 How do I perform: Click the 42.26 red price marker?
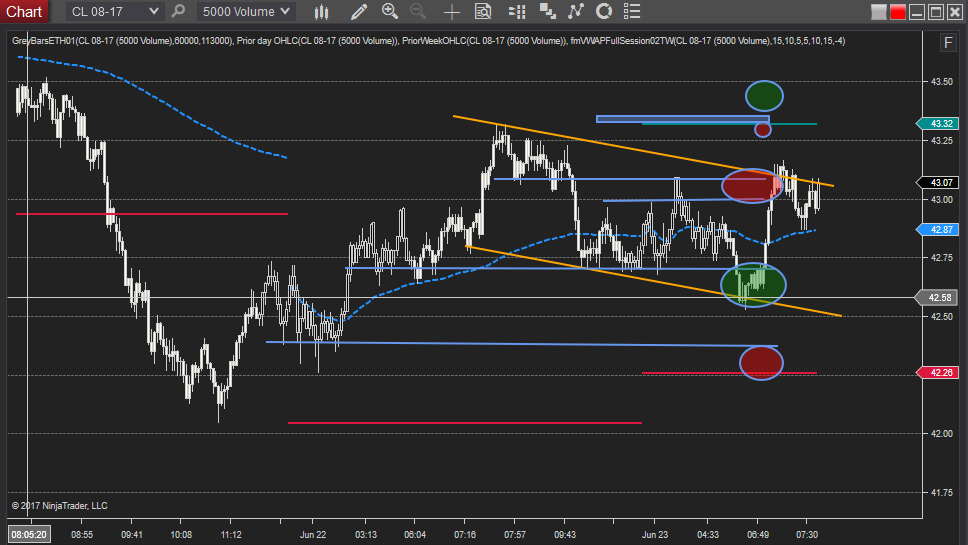[937, 373]
